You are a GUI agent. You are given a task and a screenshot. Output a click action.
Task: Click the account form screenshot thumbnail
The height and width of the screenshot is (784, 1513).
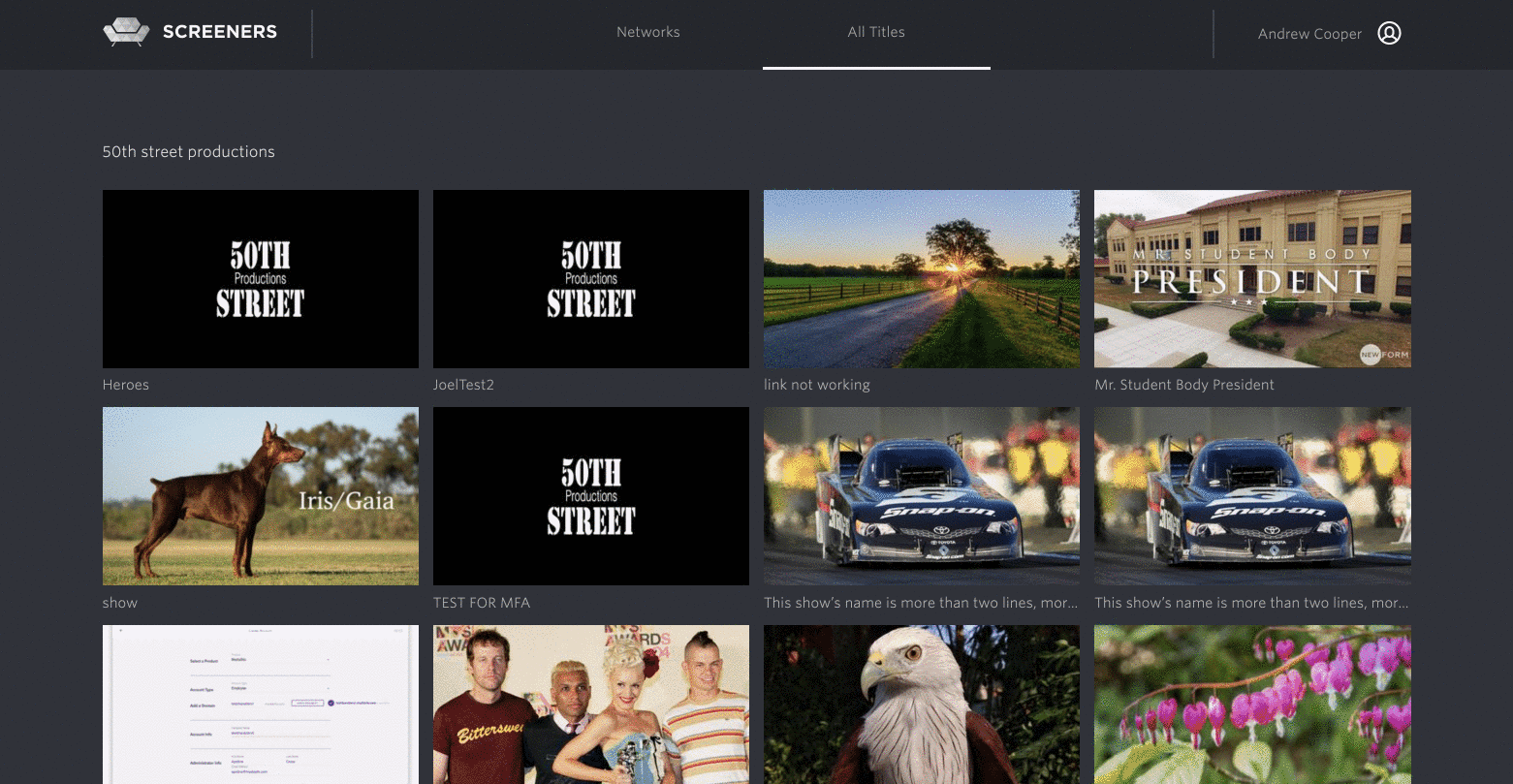point(260,705)
